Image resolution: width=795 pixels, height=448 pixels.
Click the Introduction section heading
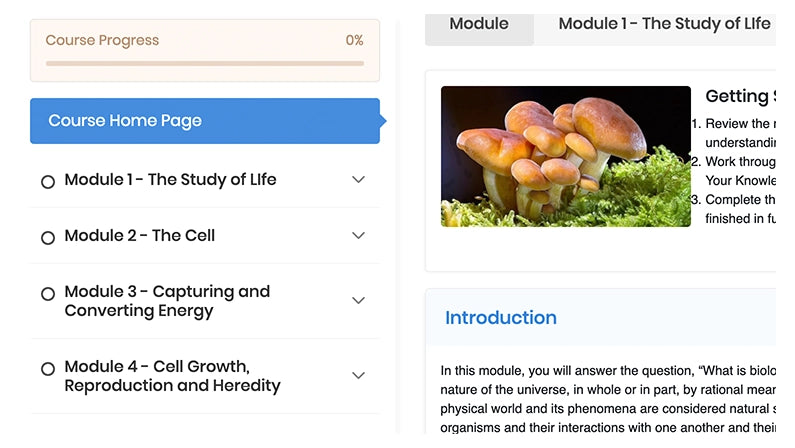point(501,318)
